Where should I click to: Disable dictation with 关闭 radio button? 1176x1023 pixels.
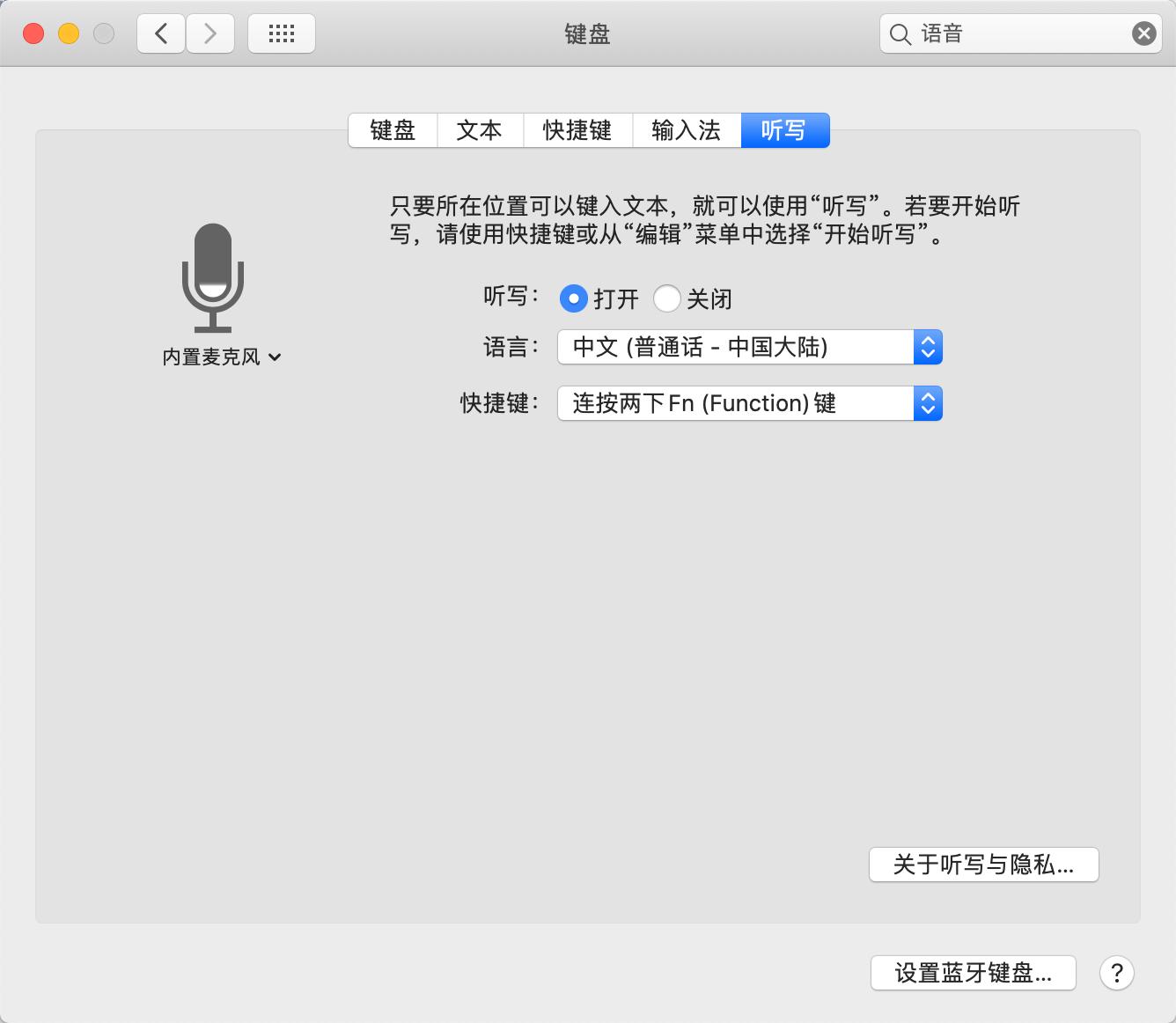pos(668,298)
